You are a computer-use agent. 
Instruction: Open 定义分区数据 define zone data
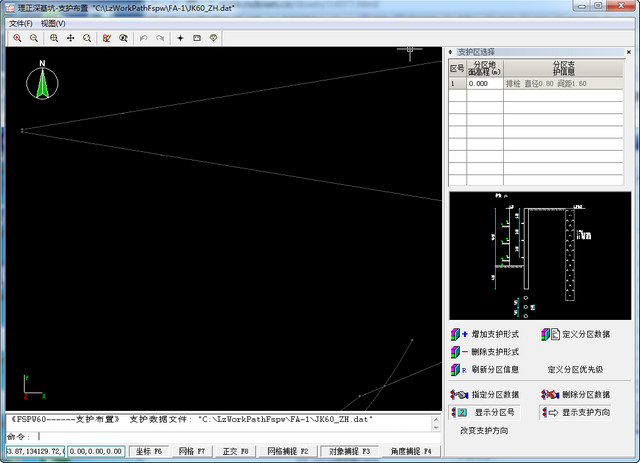[576, 334]
